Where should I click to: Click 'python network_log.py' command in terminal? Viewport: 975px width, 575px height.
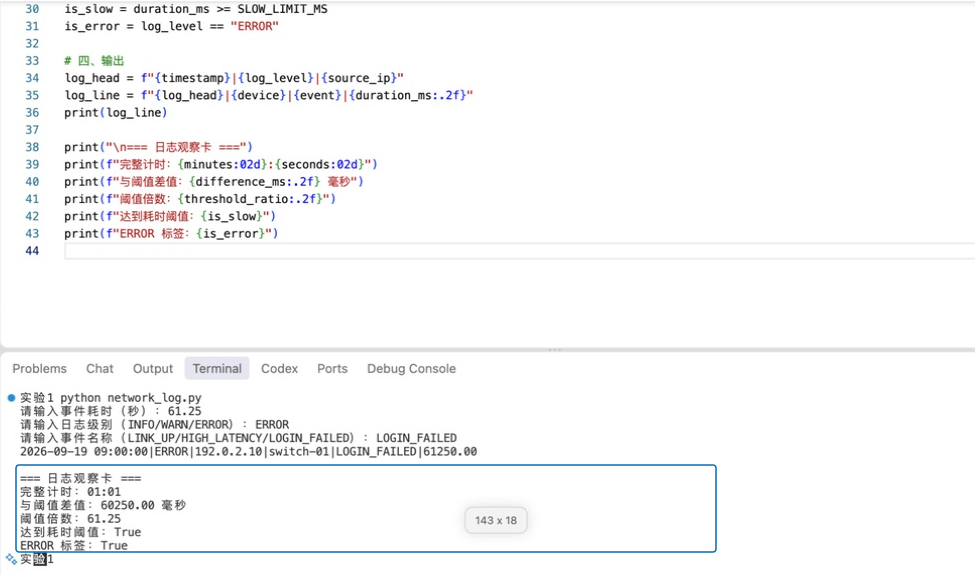coord(131,397)
